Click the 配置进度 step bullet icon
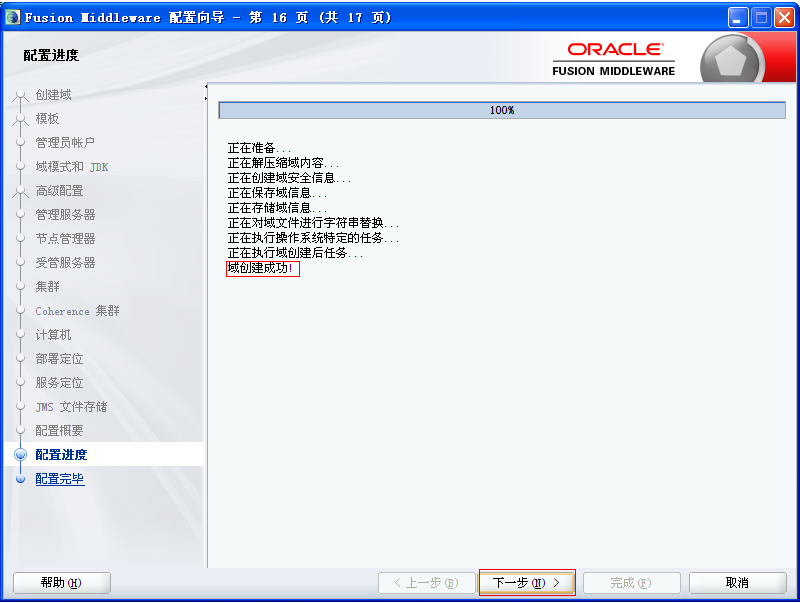This screenshot has height=603, width=800. (20, 455)
